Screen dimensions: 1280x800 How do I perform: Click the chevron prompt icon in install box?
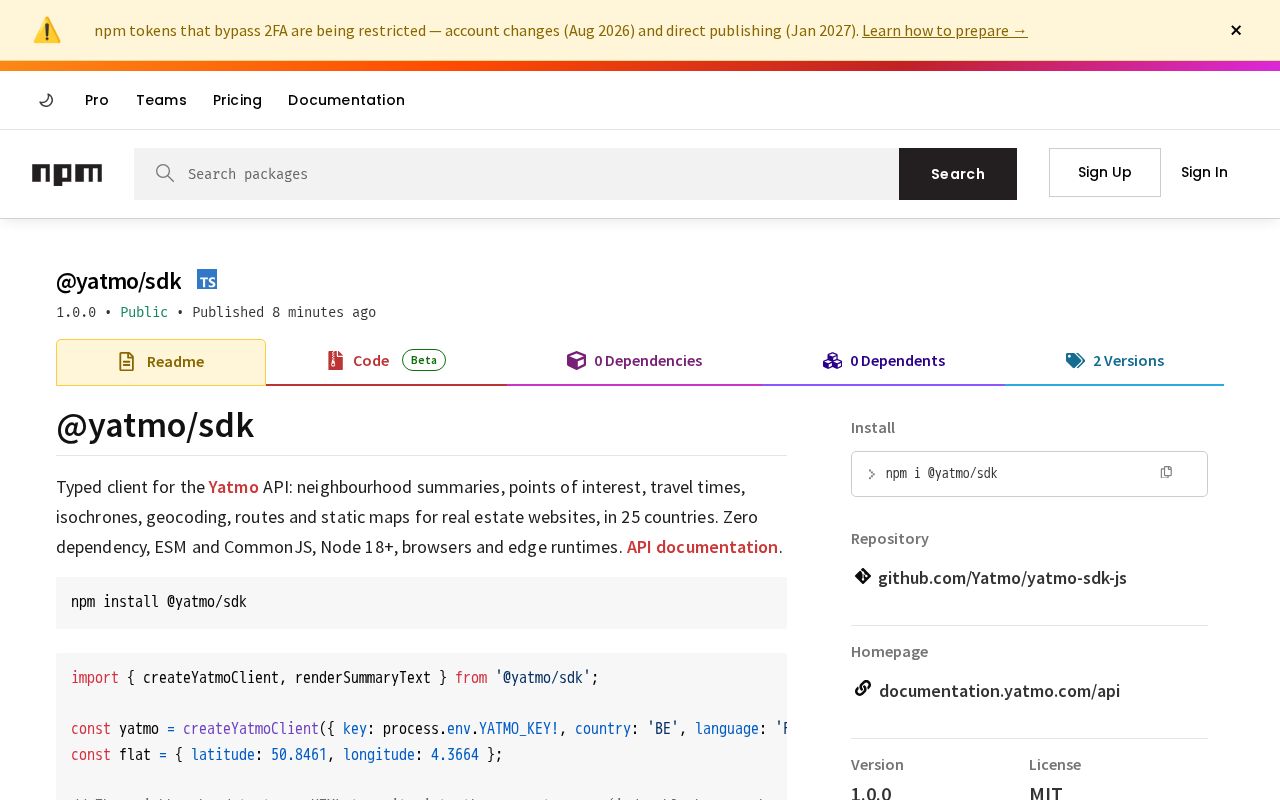(x=871, y=474)
